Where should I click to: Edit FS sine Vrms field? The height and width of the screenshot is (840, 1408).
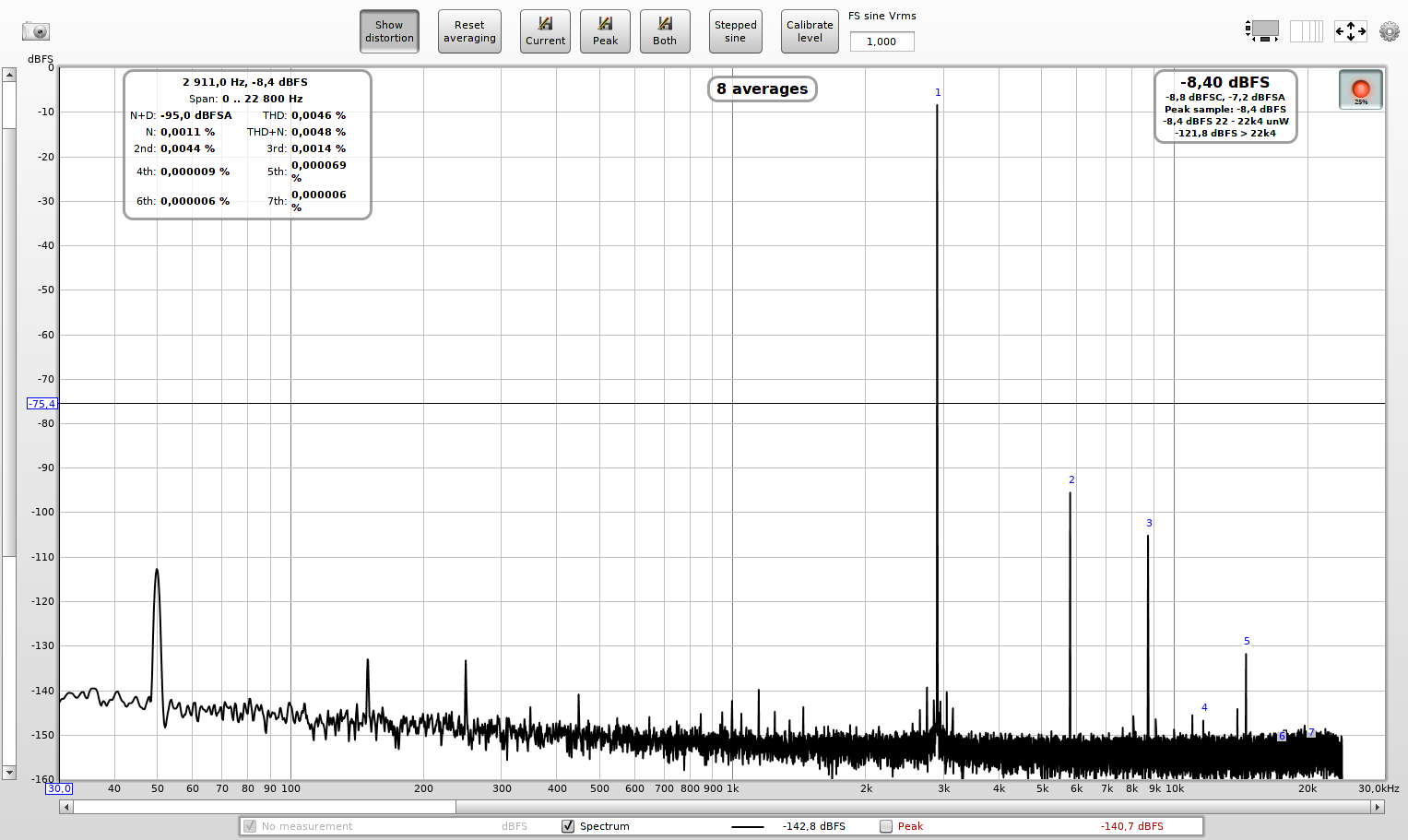[881, 41]
